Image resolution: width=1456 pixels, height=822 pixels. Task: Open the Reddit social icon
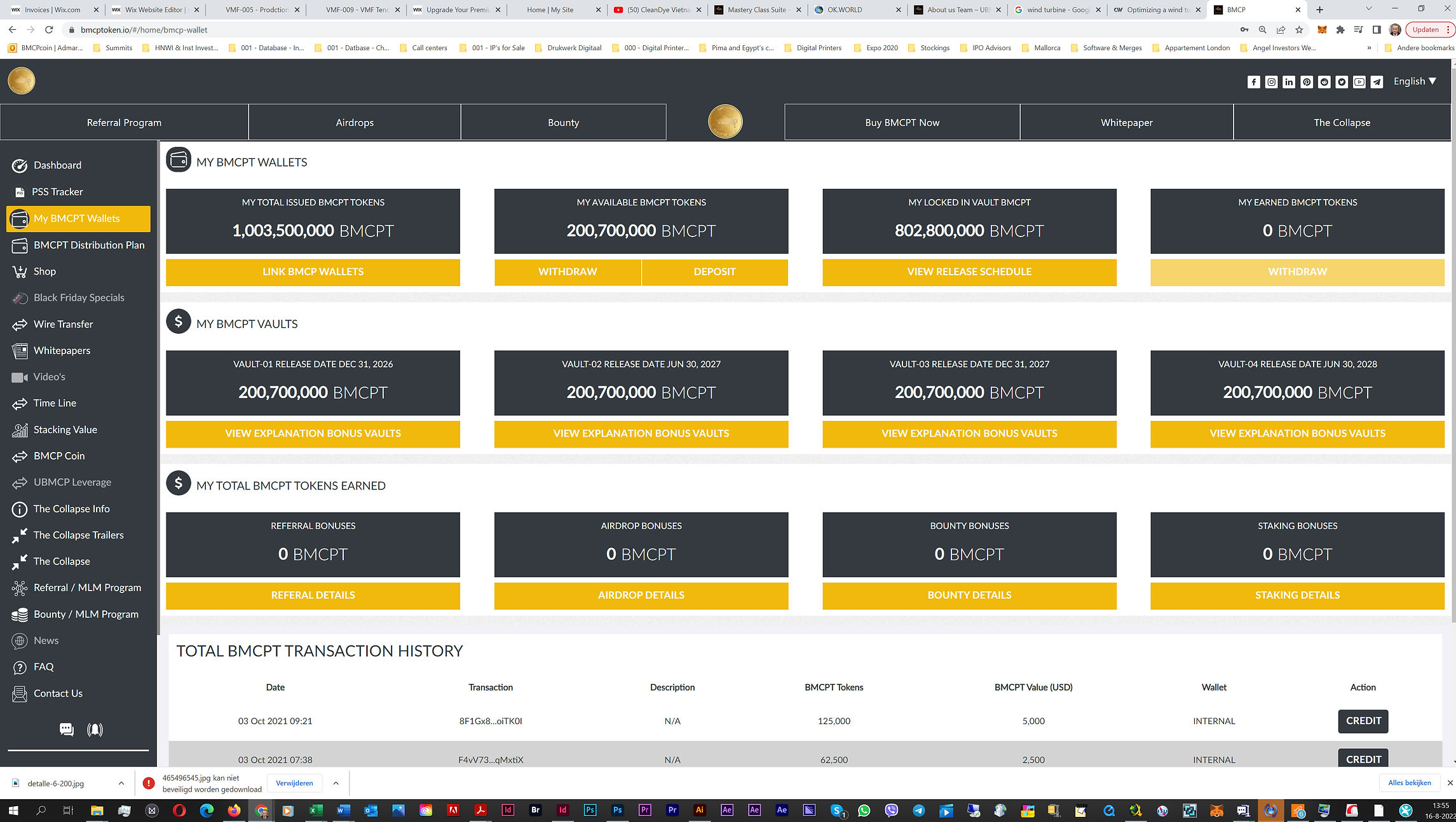click(x=1324, y=82)
